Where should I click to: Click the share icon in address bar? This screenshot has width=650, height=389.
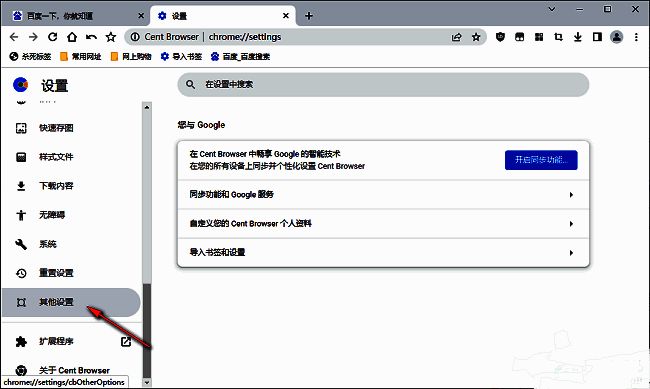tap(456, 37)
